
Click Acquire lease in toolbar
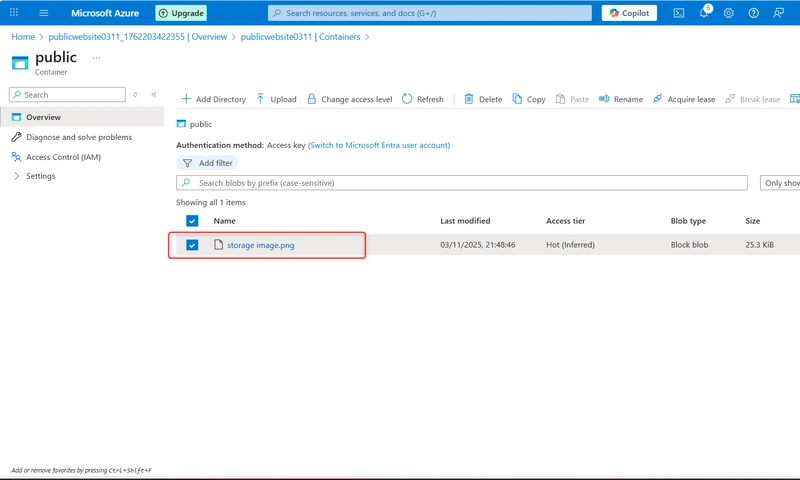(x=684, y=99)
